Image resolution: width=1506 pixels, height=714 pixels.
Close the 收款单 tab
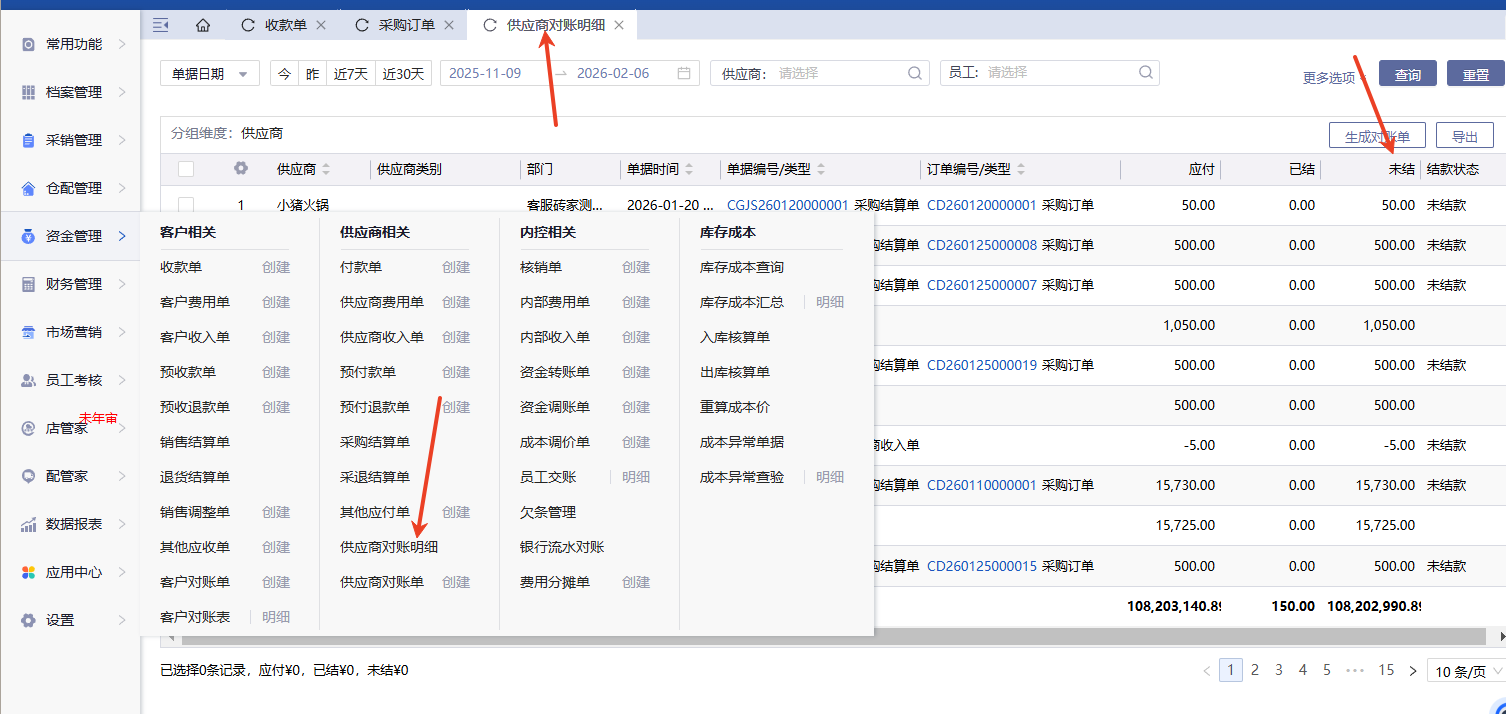click(x=320, y=25)
